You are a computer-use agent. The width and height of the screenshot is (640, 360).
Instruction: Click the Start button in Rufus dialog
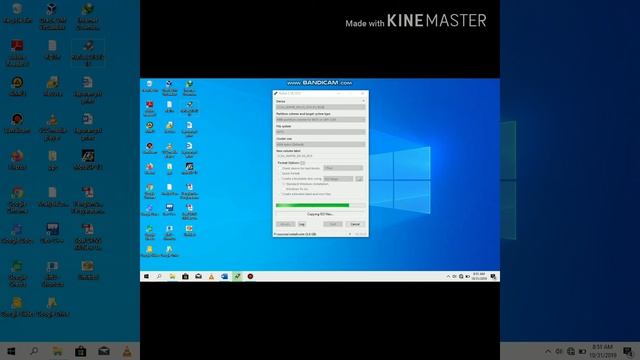click(333, 224)
